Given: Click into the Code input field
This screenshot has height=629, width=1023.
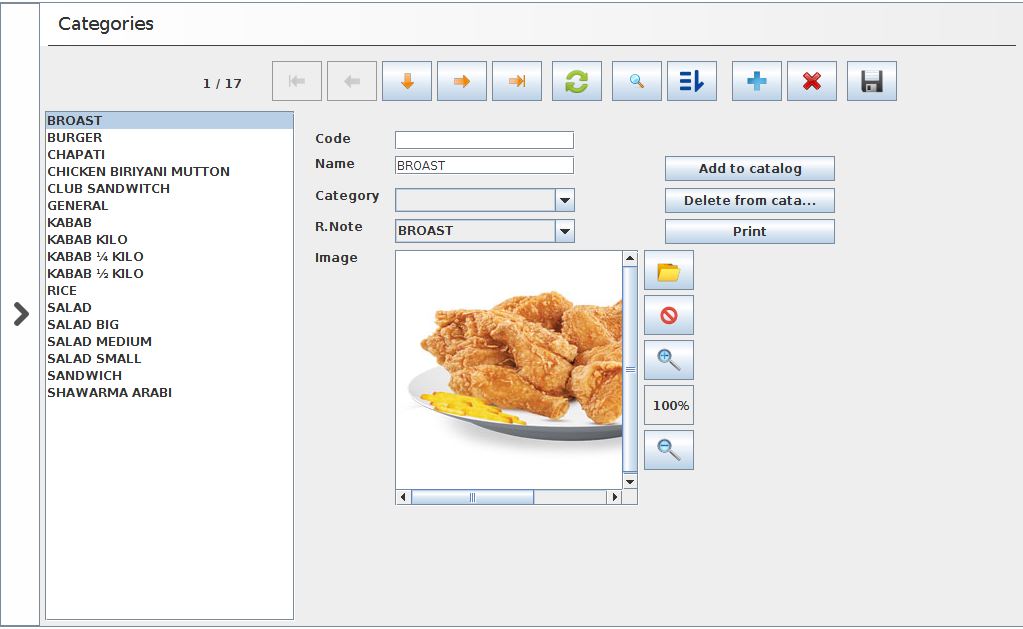Looking at the screenshot, I should coord(484,140).
